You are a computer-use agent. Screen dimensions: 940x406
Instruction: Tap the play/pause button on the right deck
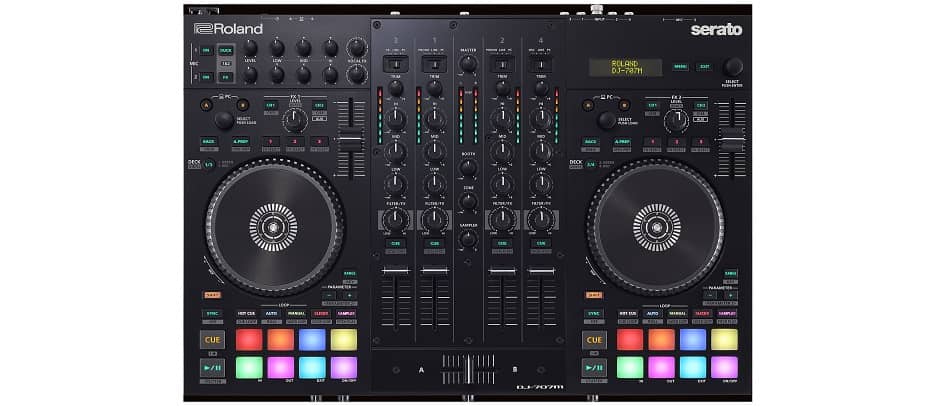coord(594,368)
